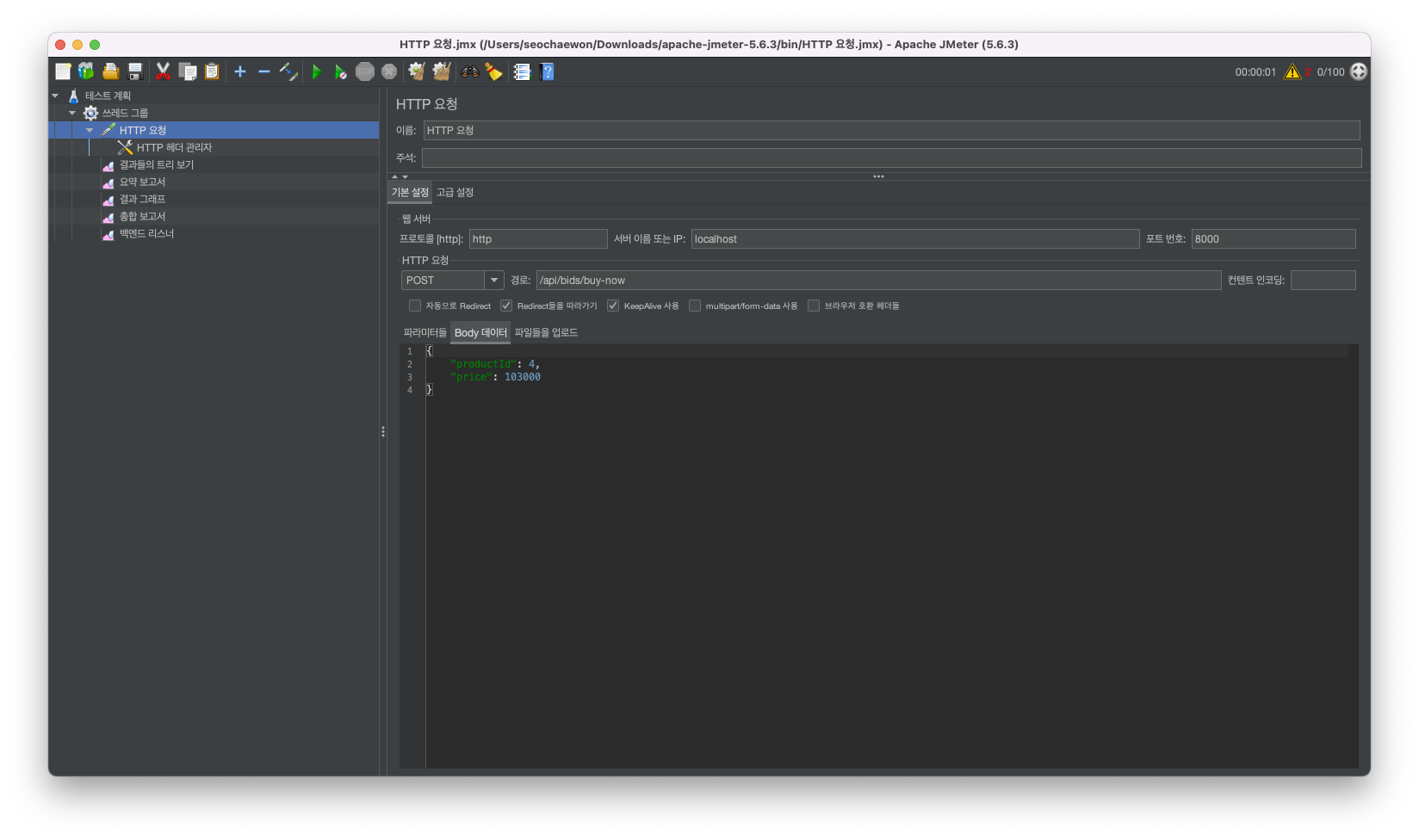Image resolution: width=1419 pixels, height=840 pixels.
Task: Start the test green arrow
Action: click(316, 71)
